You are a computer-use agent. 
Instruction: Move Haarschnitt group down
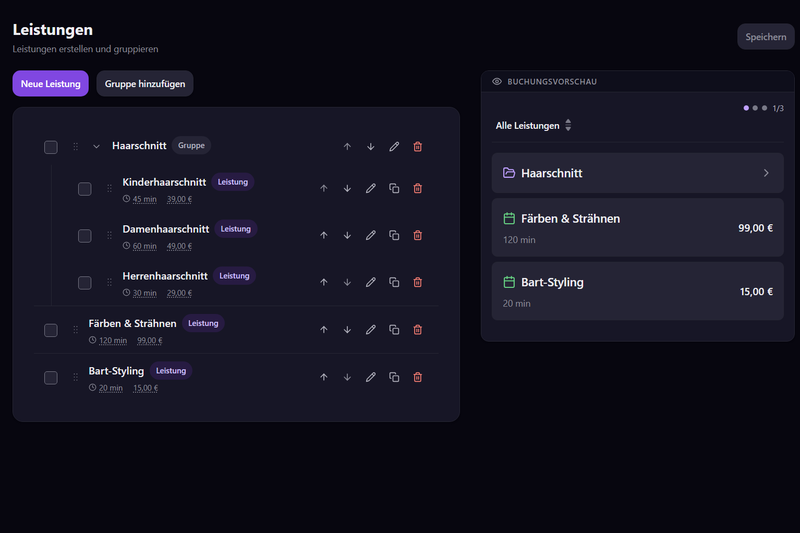370,147
